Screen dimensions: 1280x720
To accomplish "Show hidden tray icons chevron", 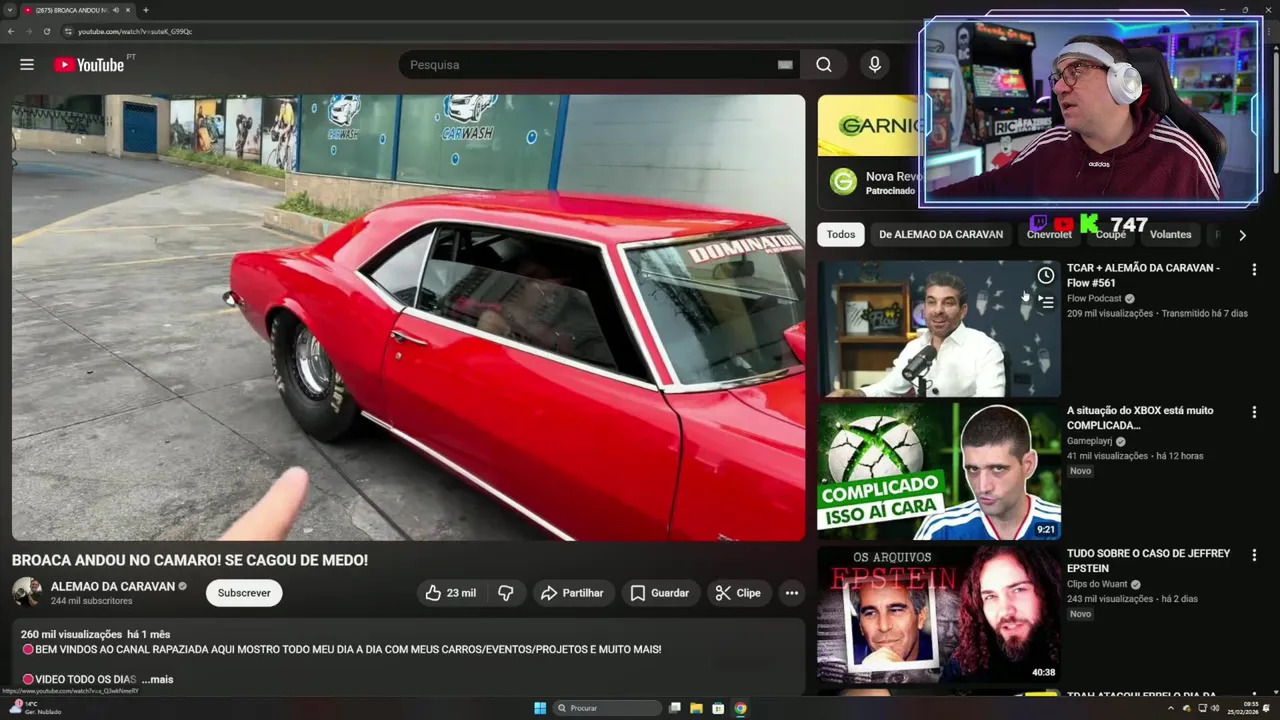I will point(1171,708).
